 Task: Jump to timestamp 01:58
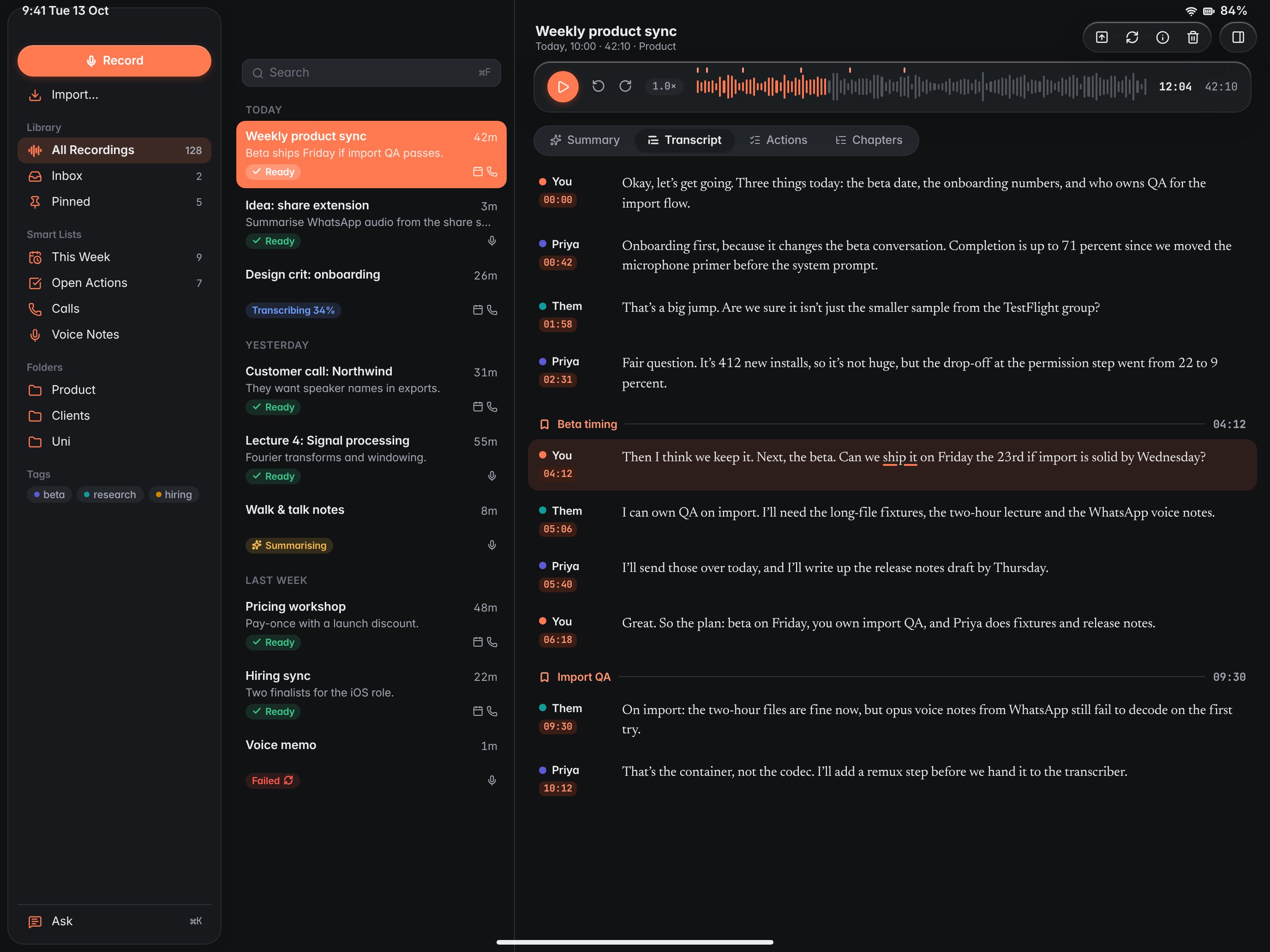click(x=557, y=325)
